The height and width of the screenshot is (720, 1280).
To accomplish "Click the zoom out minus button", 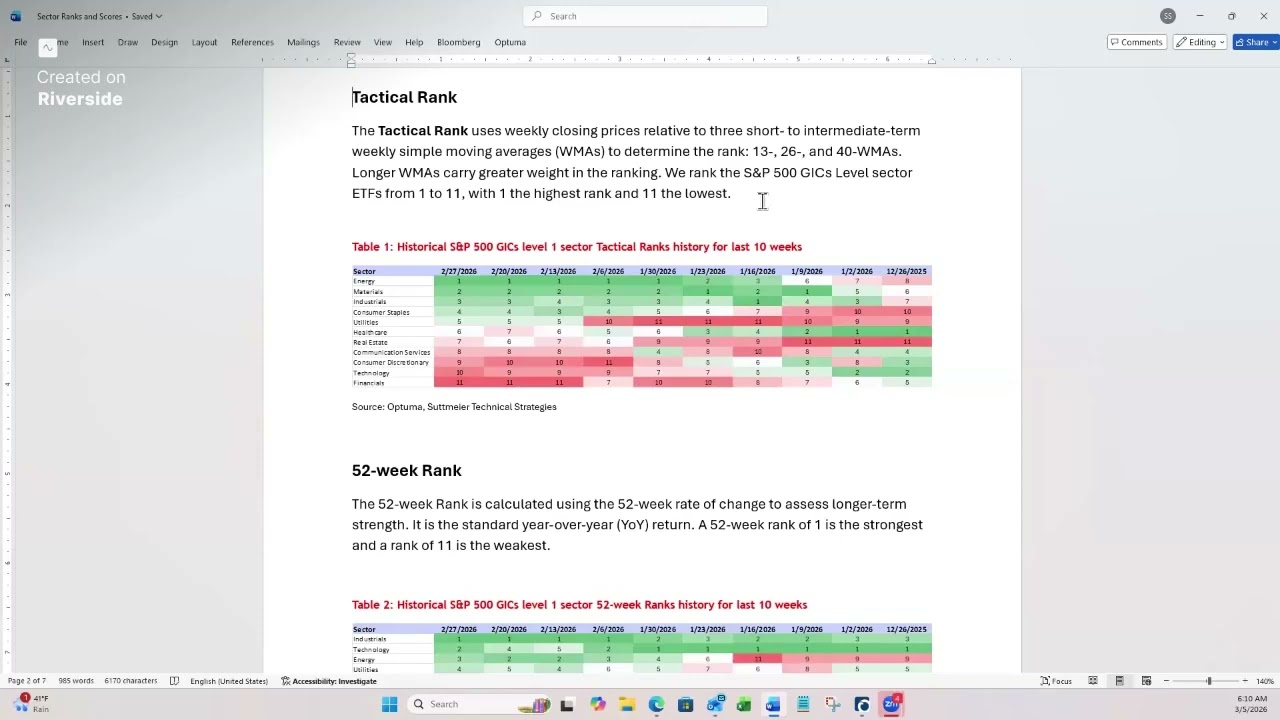I will click(x=1166, y=681).
